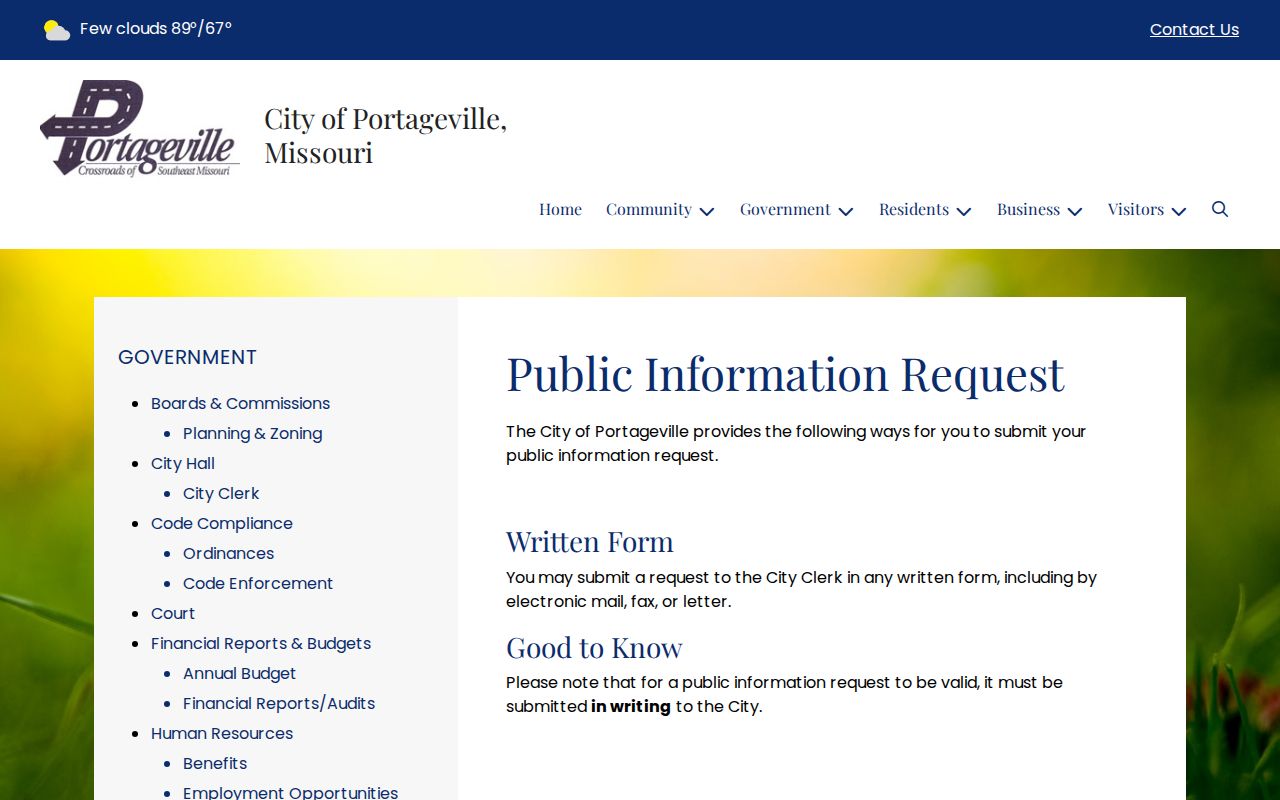Open the Annual Budget sidebar link
Screen dimensions: 1280x800
pyautogui.click(x=239, y=673)
